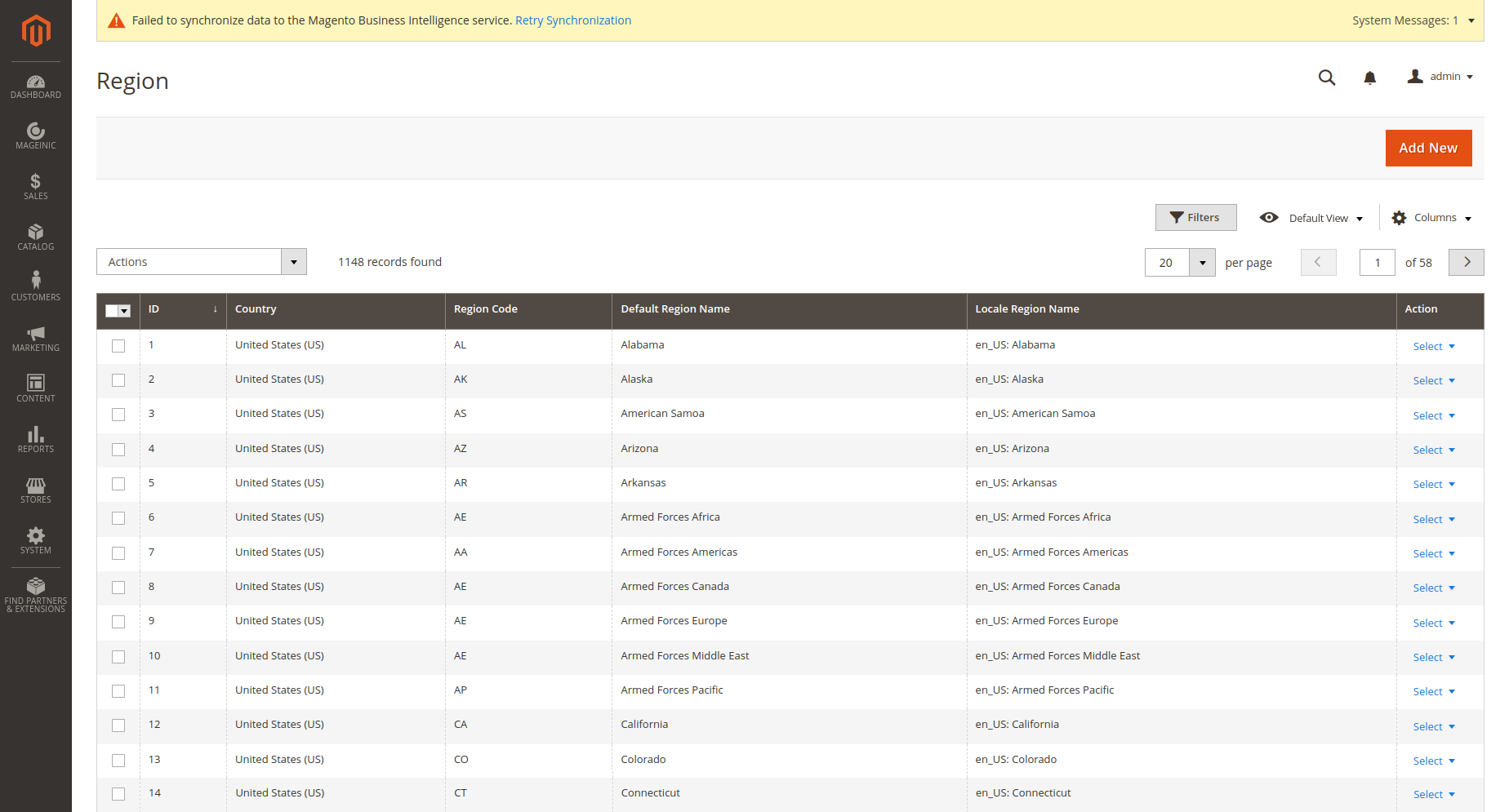Check the checkbox for Alabama row
Image resolution: width=1509 pixels, height=812 pixels.
118,346
